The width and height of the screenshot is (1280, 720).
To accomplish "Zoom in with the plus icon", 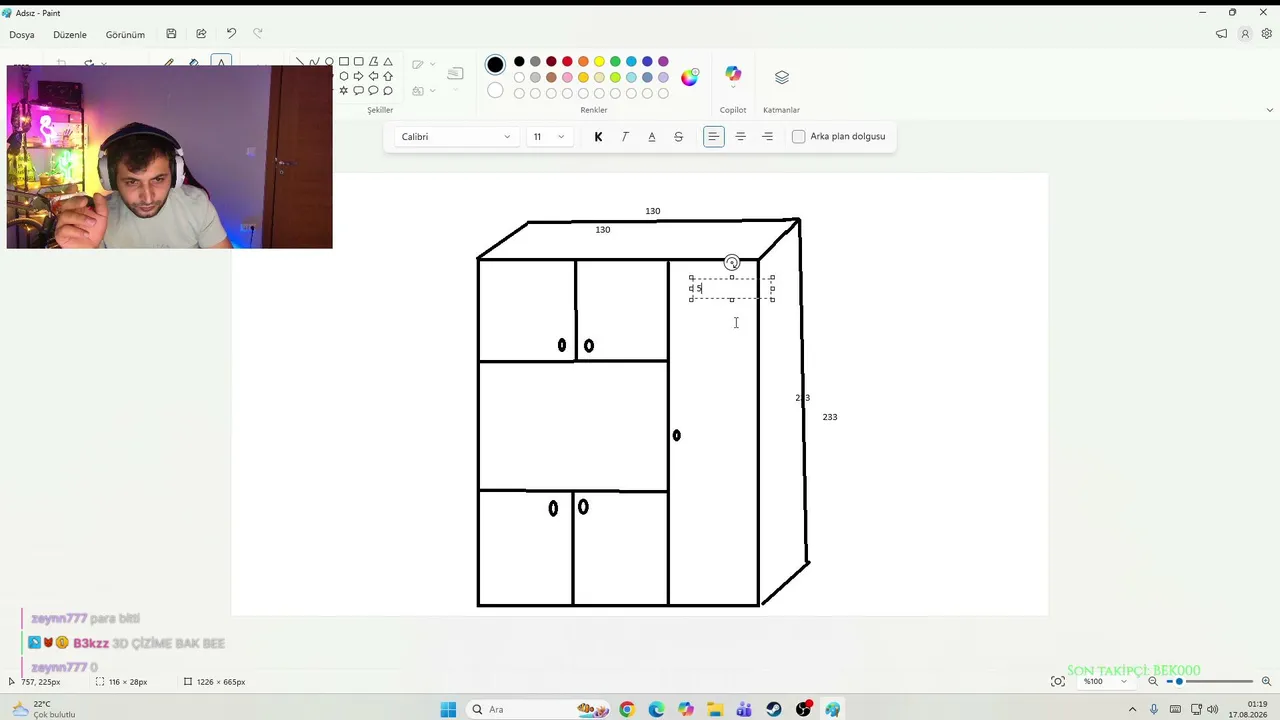I will coord(1267,681).
